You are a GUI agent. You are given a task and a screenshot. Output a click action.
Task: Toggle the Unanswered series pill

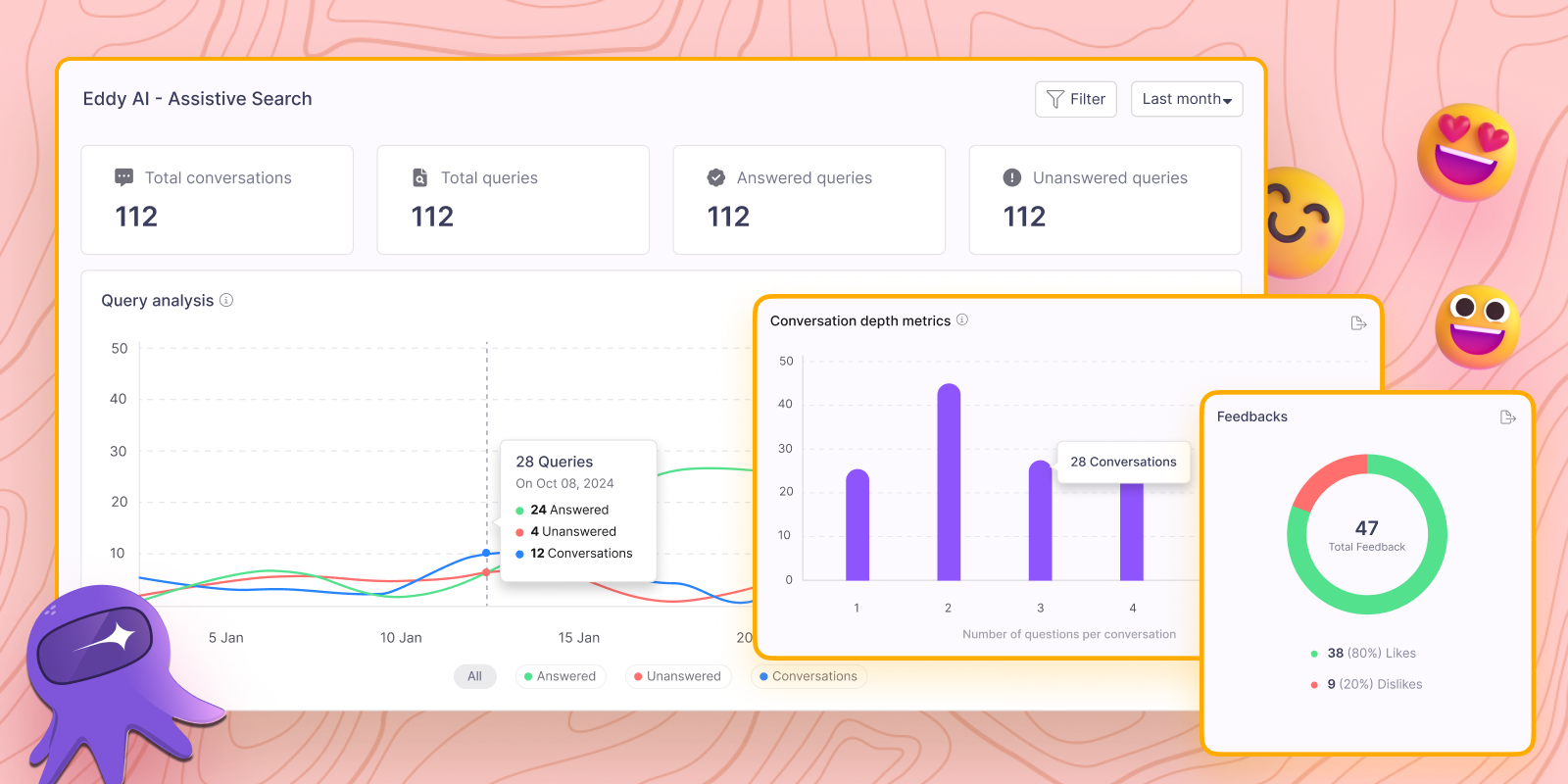678,676
